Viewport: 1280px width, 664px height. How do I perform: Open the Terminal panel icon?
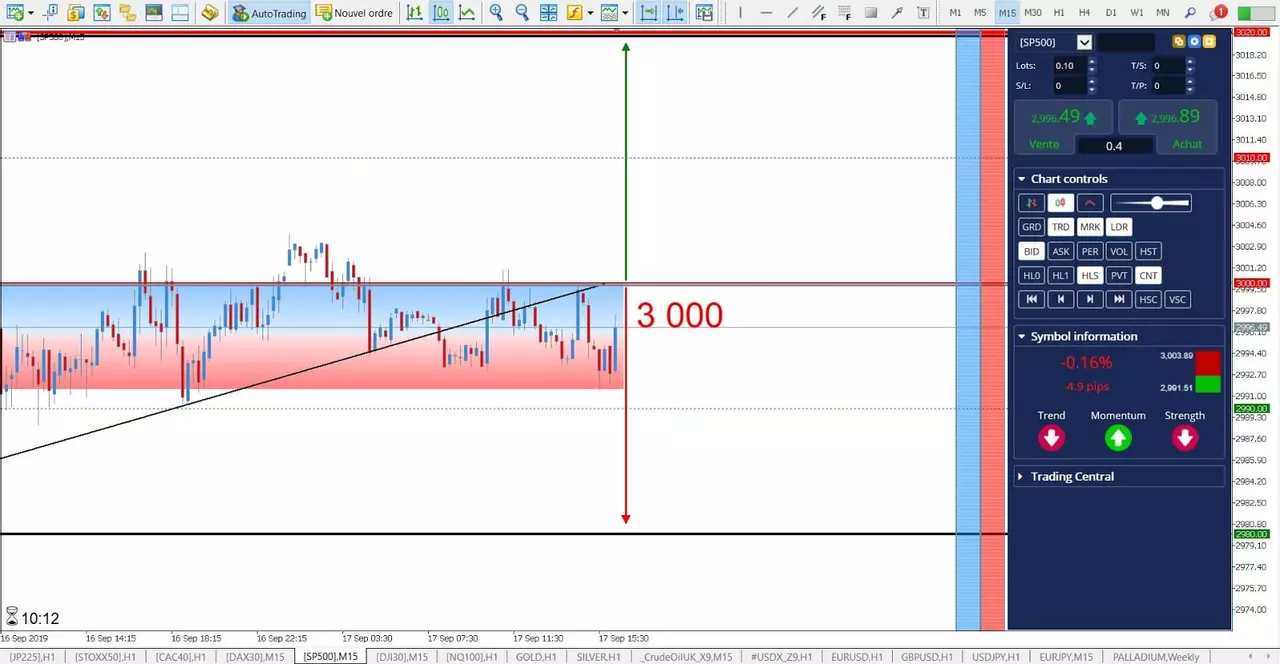coord(154,13)
